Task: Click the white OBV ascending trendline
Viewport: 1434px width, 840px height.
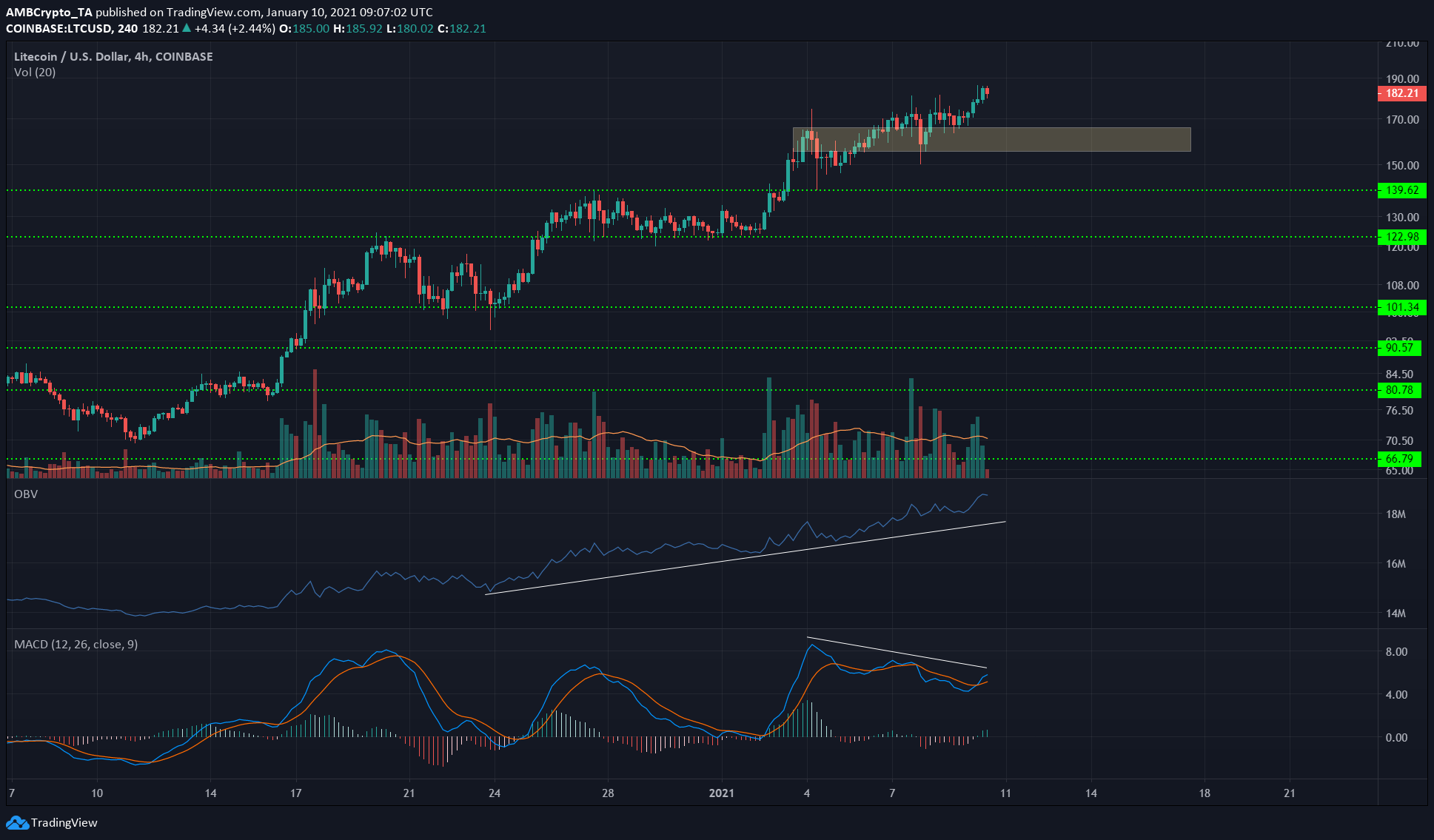Action: coord(745,558)
